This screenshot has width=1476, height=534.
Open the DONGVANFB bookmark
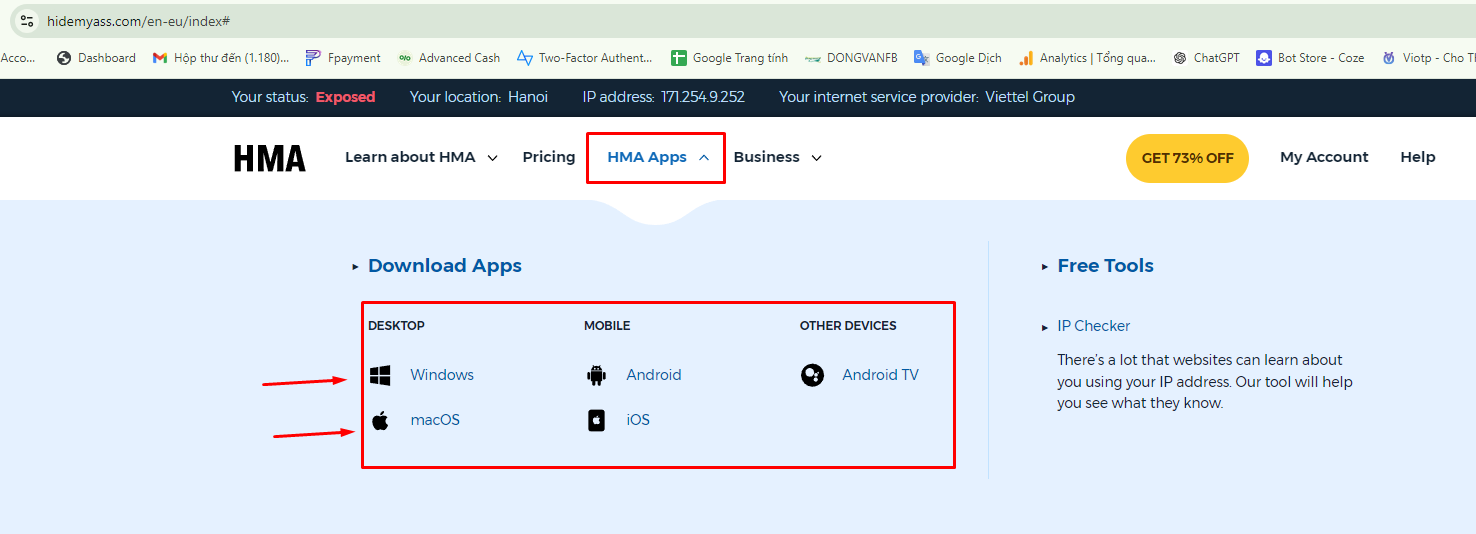pyautogui.click(x=851, y=58)
